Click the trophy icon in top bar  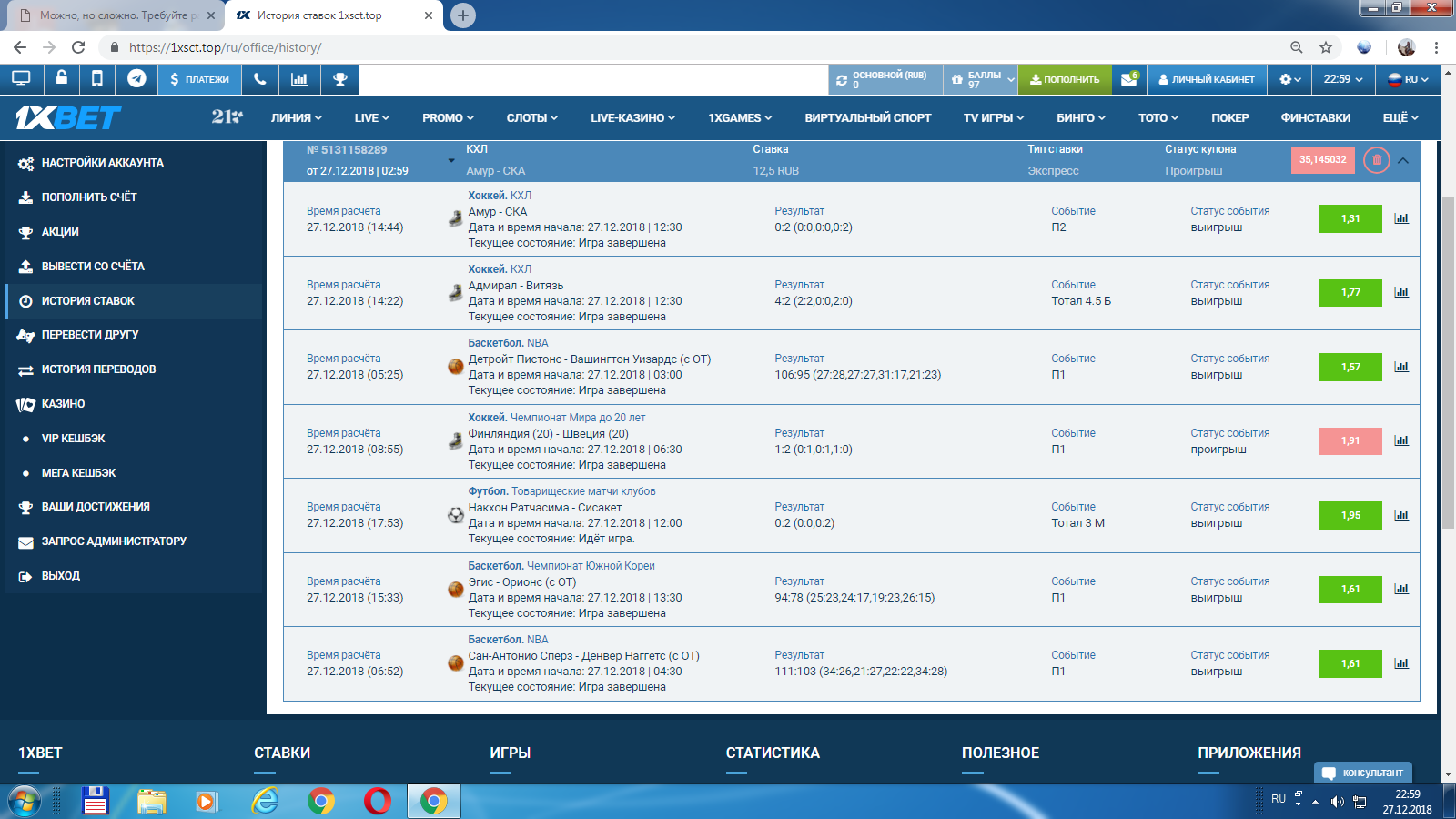pyautogui.click(x=340, y=79)
